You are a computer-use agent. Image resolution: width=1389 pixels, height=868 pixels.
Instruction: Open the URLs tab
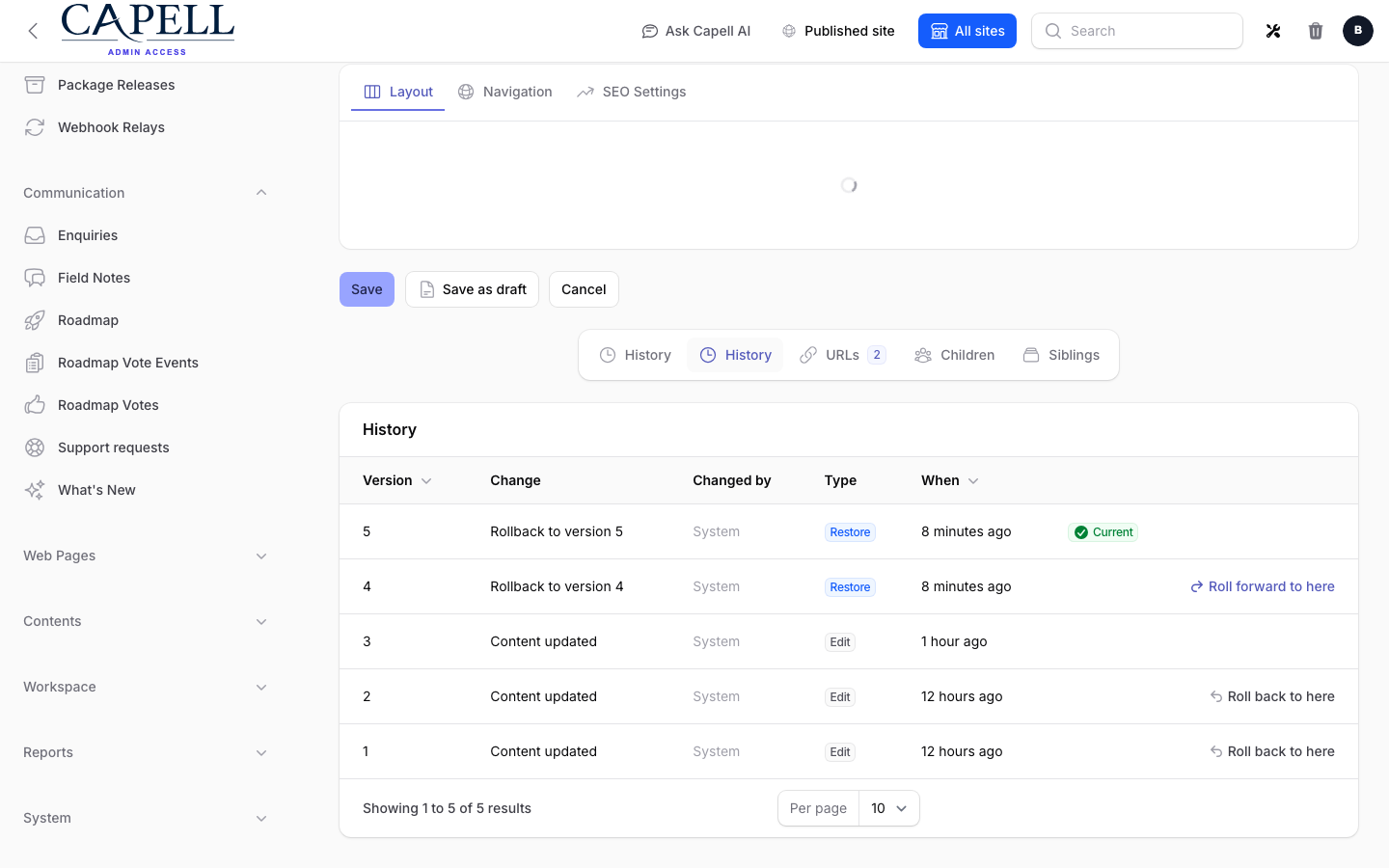pyautogui.click(x=842, y=355)
